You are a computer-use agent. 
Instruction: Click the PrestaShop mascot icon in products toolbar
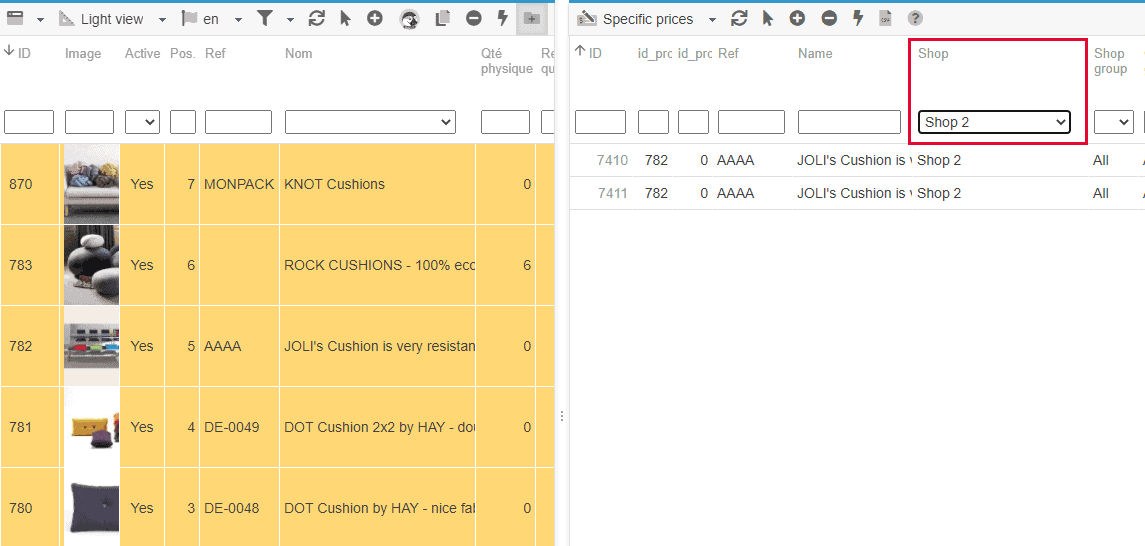pyautogui.click(x=409, y=19)
